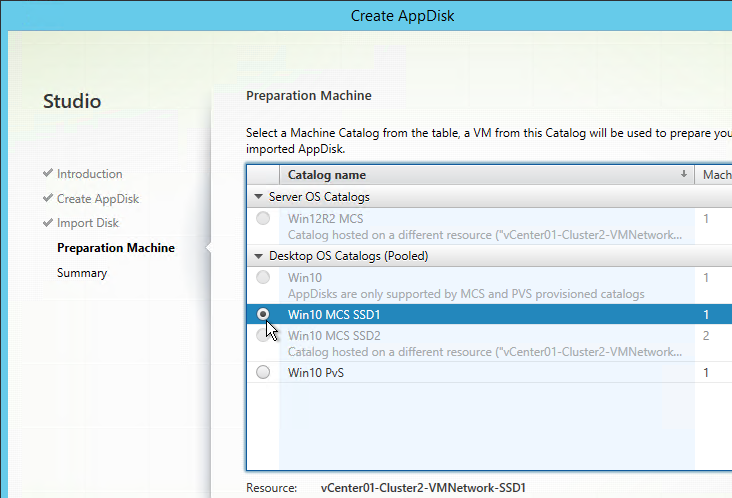
Task: Click the machine count for Win10 PvS
Action: pos(706,372)
